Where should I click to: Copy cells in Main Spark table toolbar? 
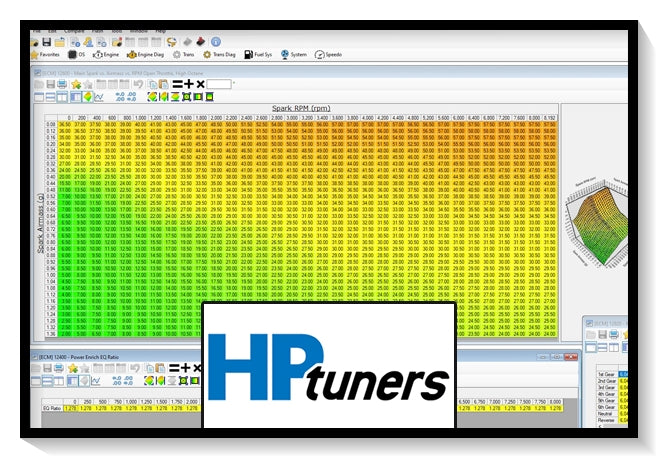click(153, 84)
